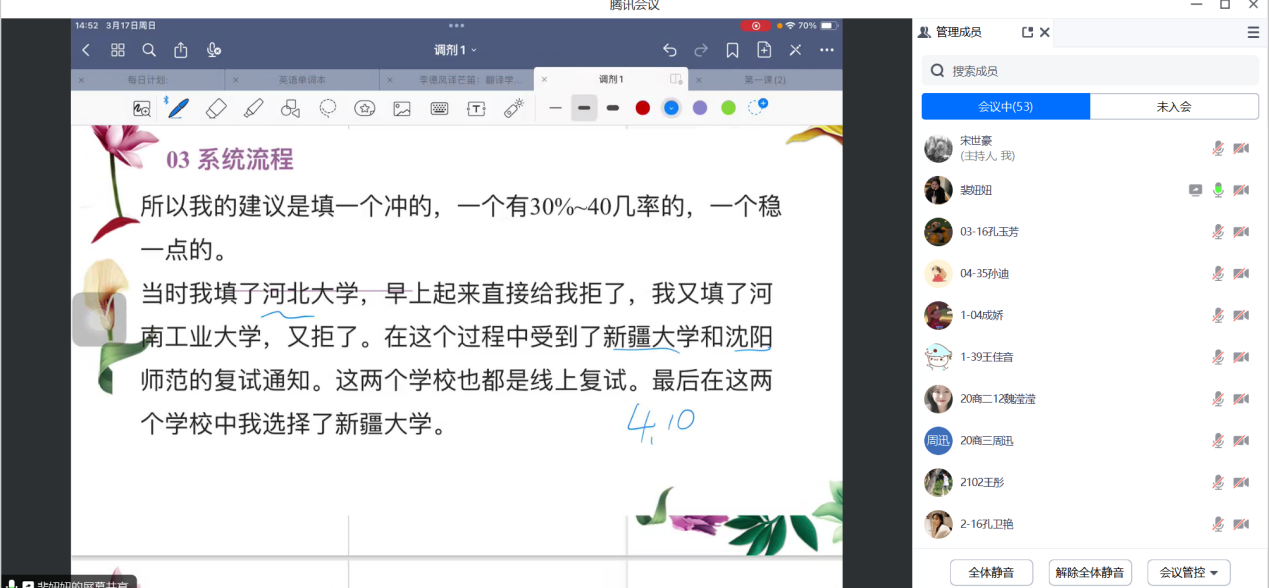
Task: Click the 搜索成员 search field
Action: coord(1090,71)
